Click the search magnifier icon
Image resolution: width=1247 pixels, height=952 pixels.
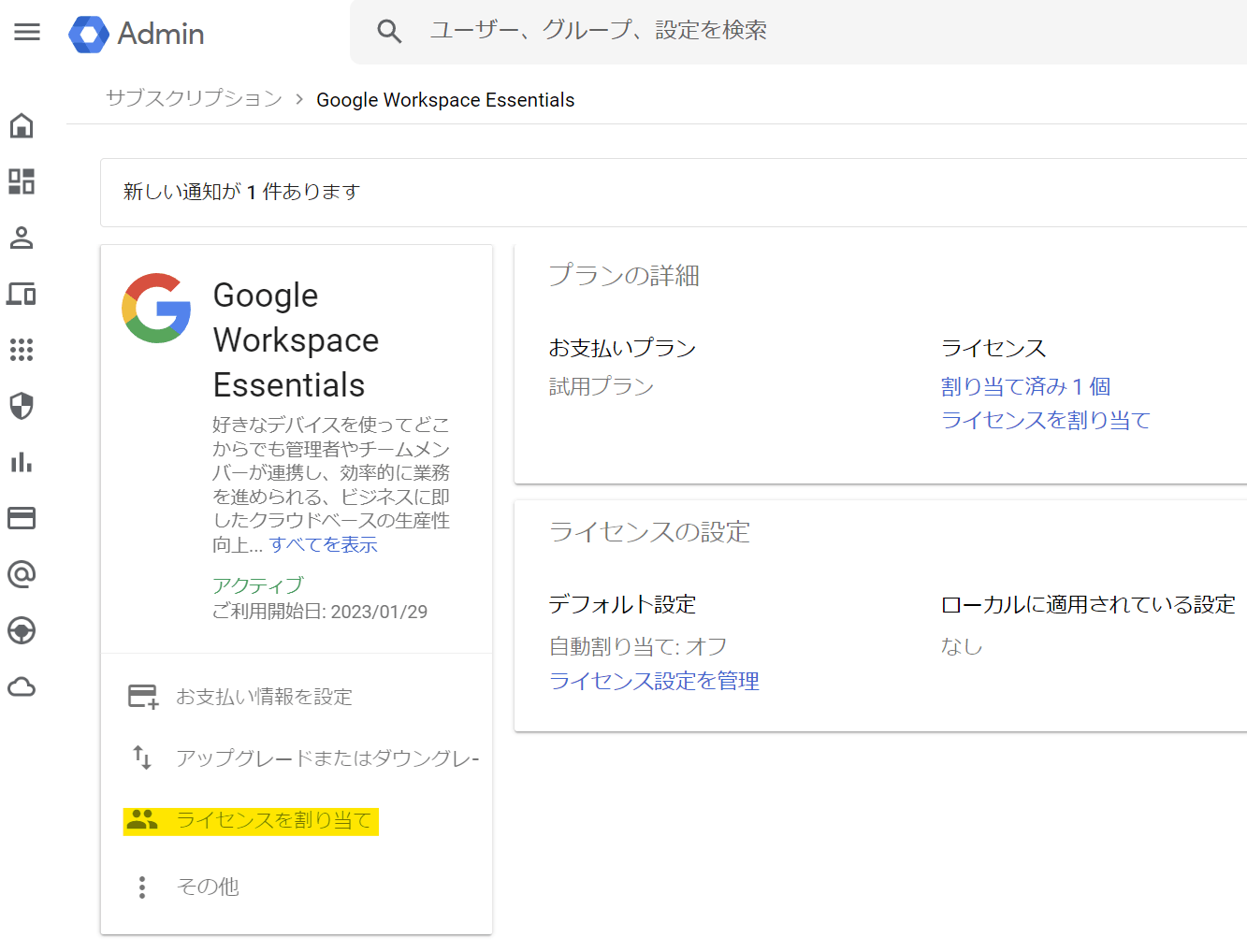click(x=389, y=32)
